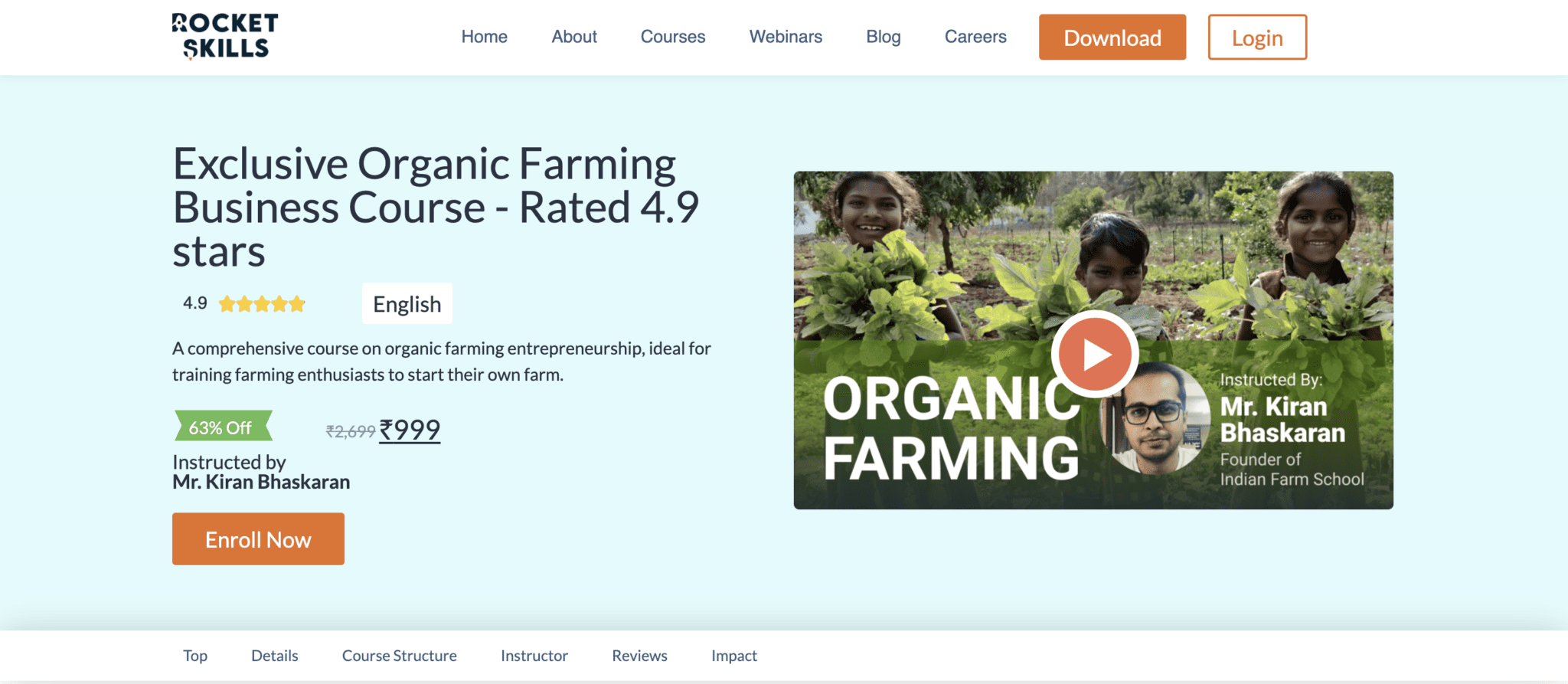Screen dimensions: 1568x684
Task: Click the Login button
Action: [x=1257, y=37]
